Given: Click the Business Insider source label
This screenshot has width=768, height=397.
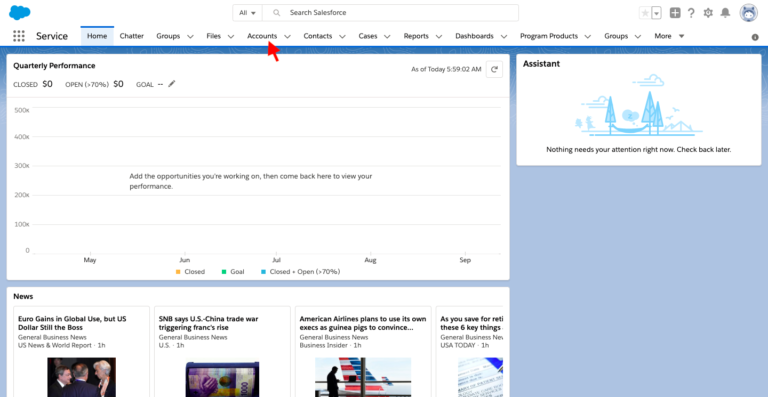Looking at the screenshot, I should coord(323,345).
